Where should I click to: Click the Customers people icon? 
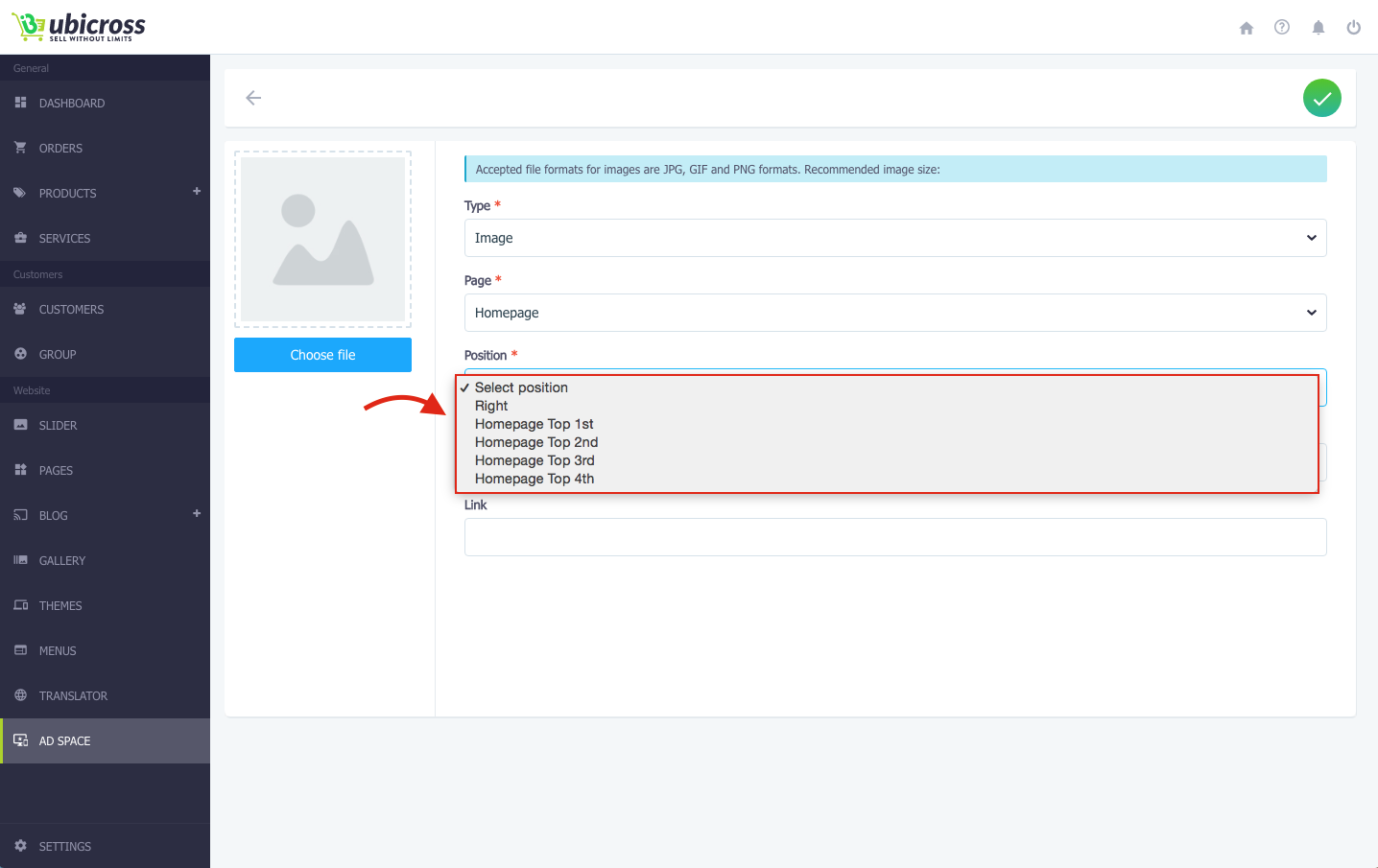tap(20, 309)
